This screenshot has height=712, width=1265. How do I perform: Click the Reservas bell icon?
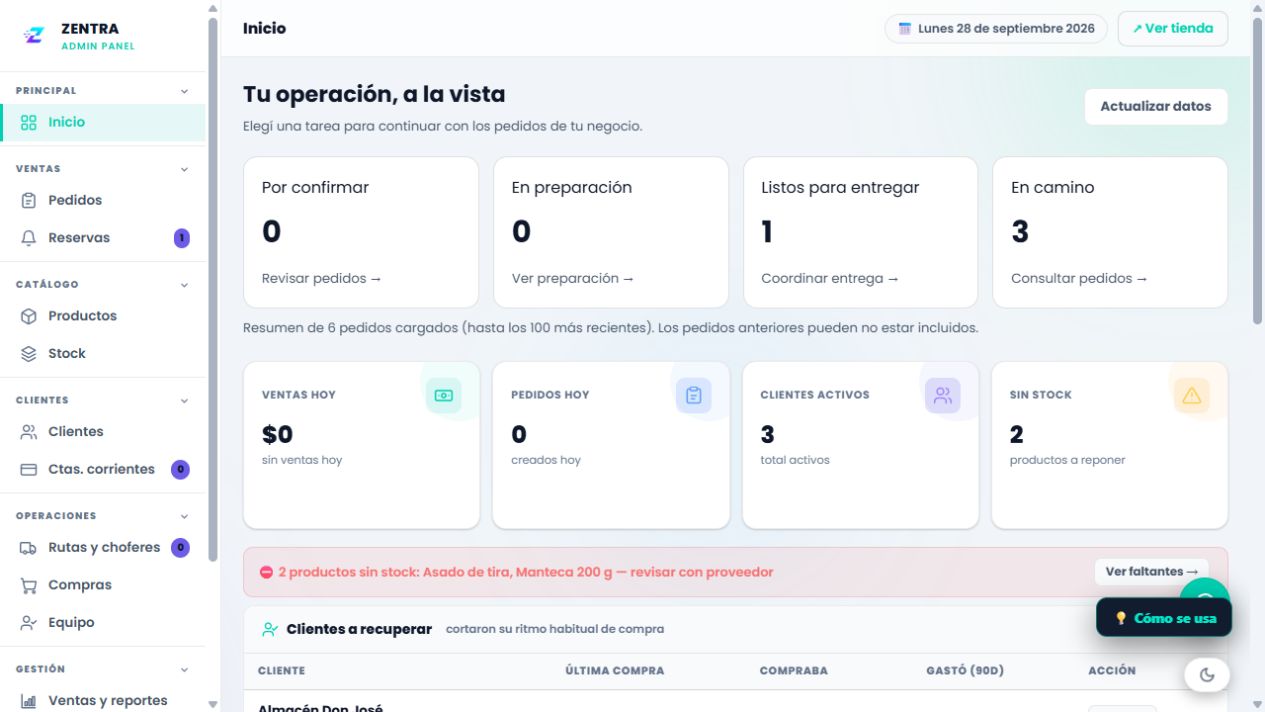(x=28, y=238)
